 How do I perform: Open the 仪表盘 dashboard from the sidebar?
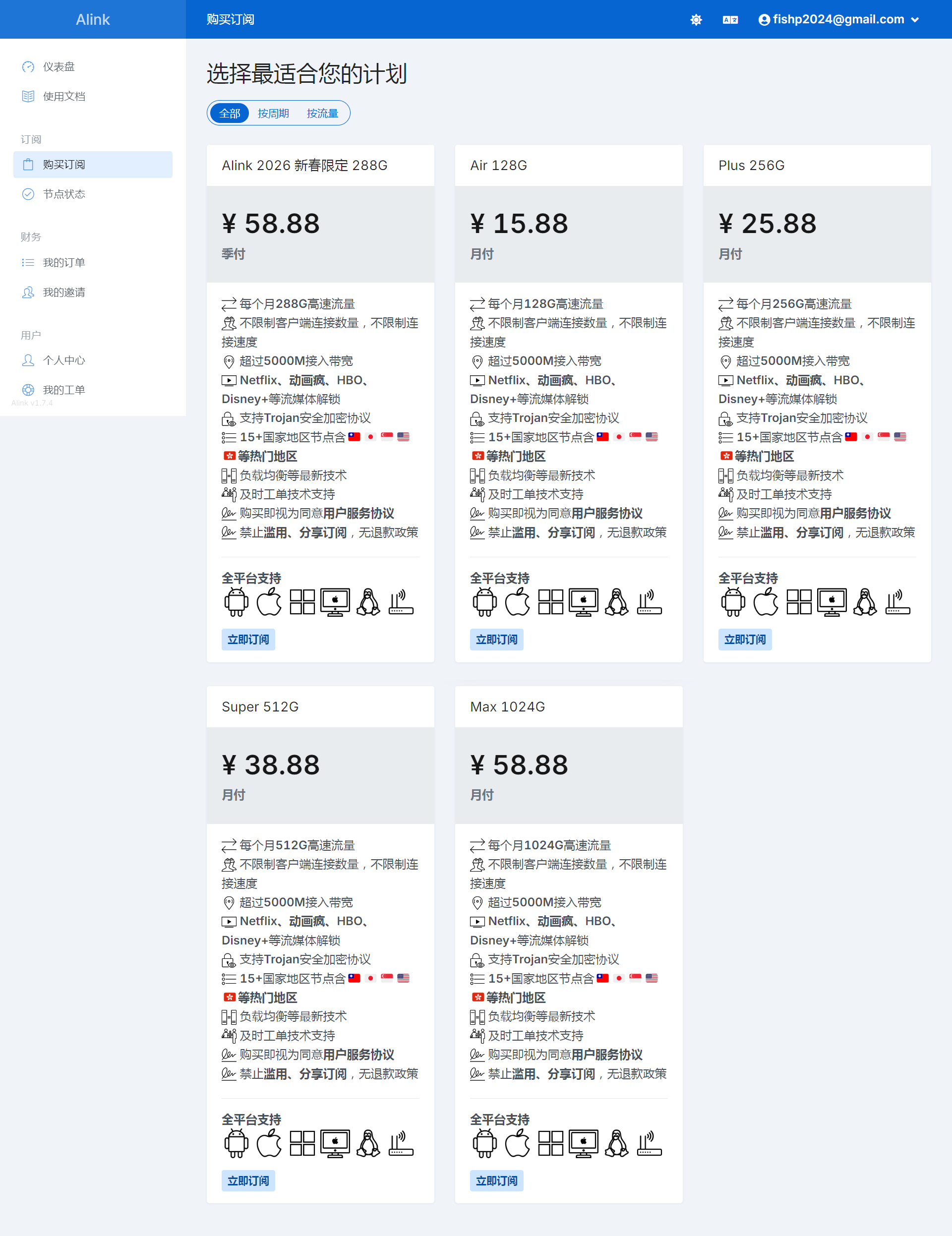tap(59, 66)
